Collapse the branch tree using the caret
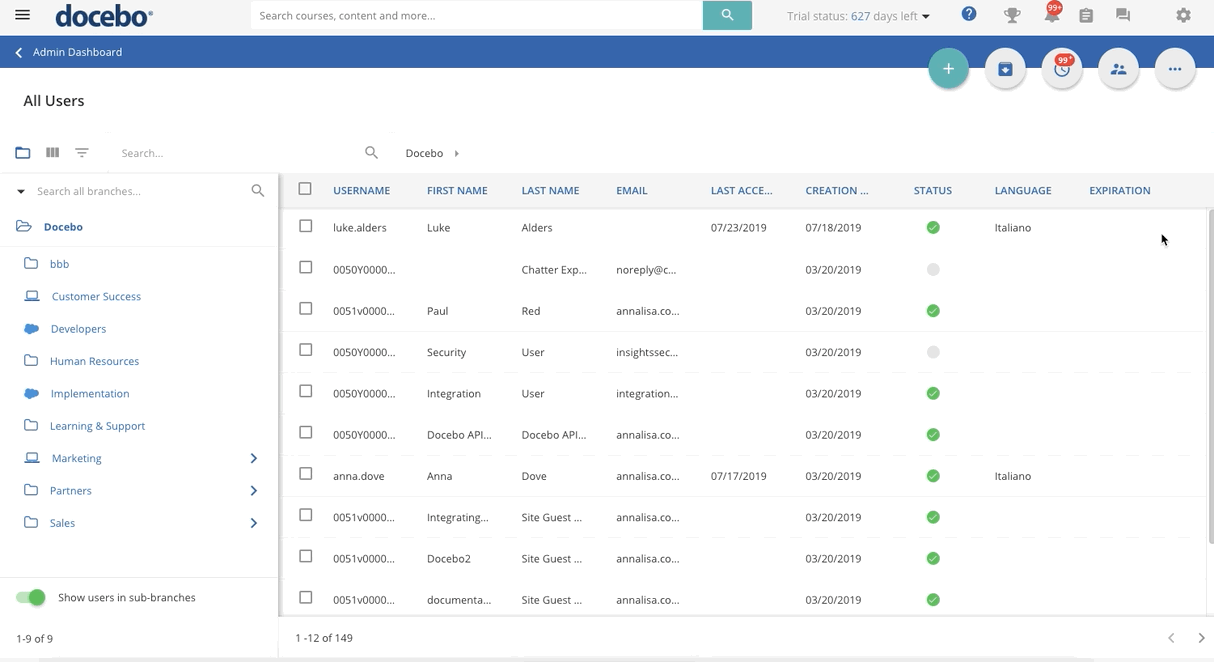 click(20, 191)
